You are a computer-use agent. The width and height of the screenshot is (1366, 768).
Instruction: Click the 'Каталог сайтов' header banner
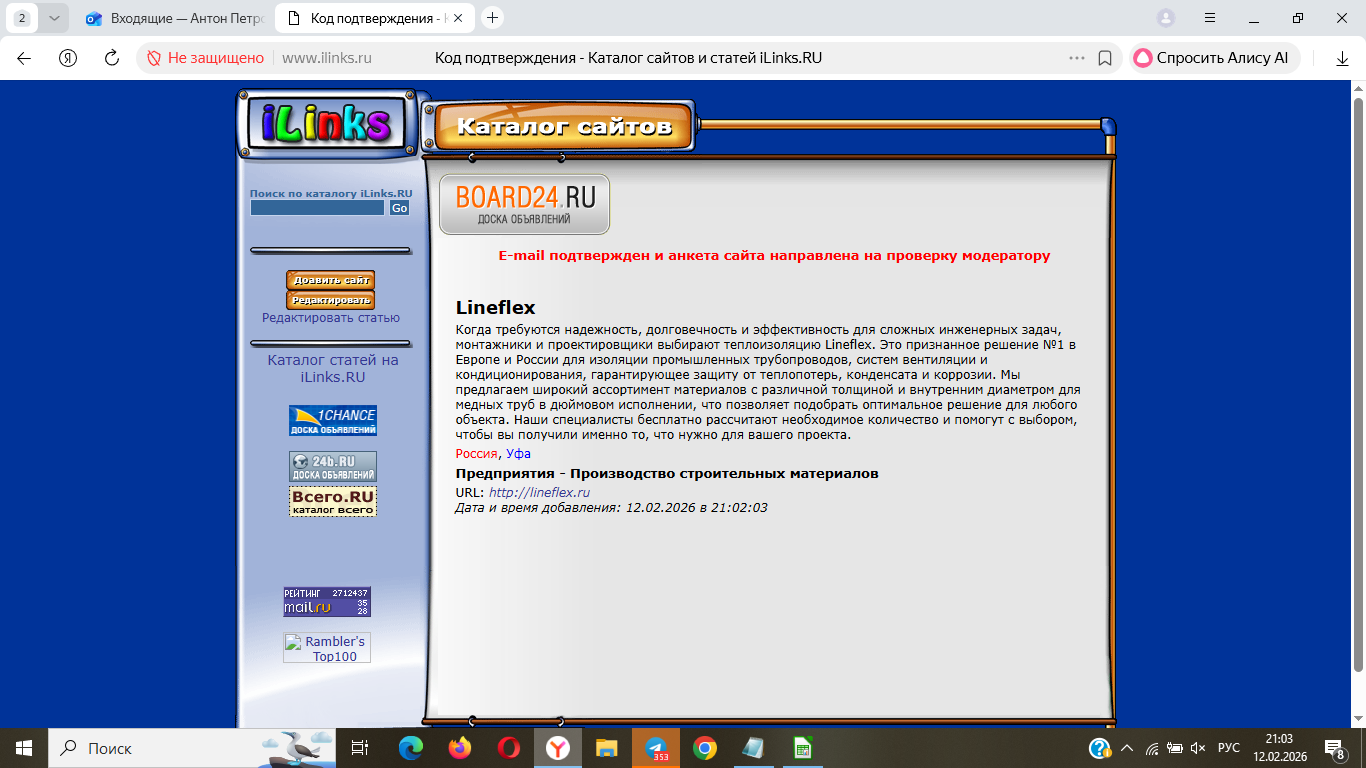564,127
